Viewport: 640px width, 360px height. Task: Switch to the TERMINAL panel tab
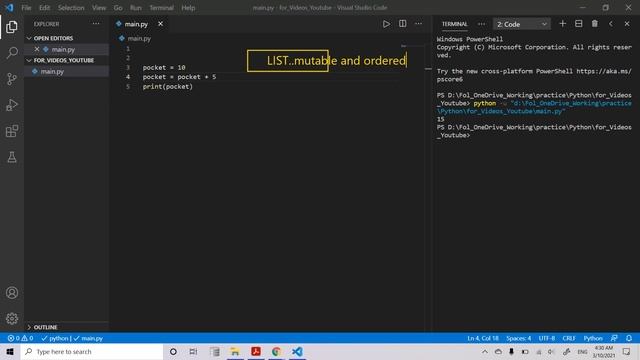click(x=454, y=24)
